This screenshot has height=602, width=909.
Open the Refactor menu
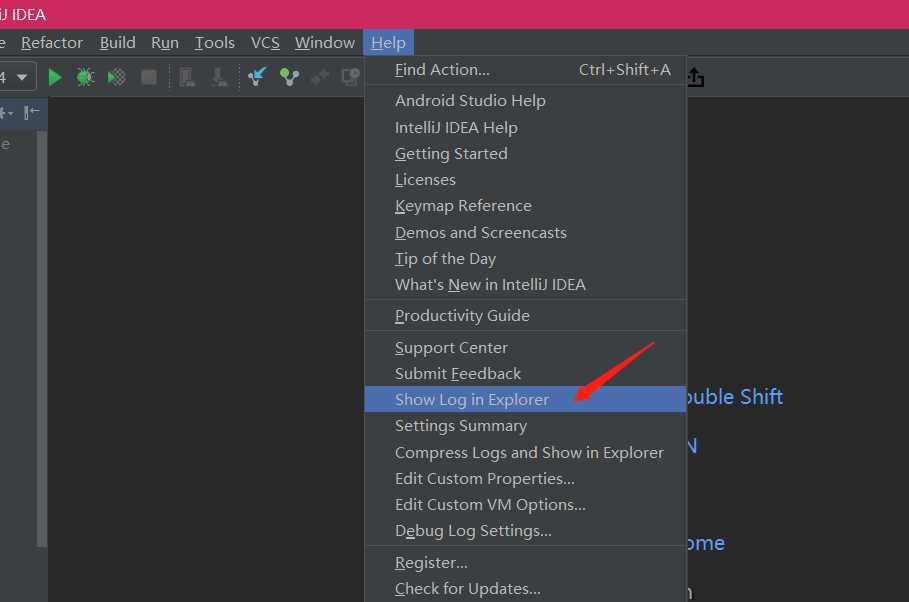tap(52, 43)
